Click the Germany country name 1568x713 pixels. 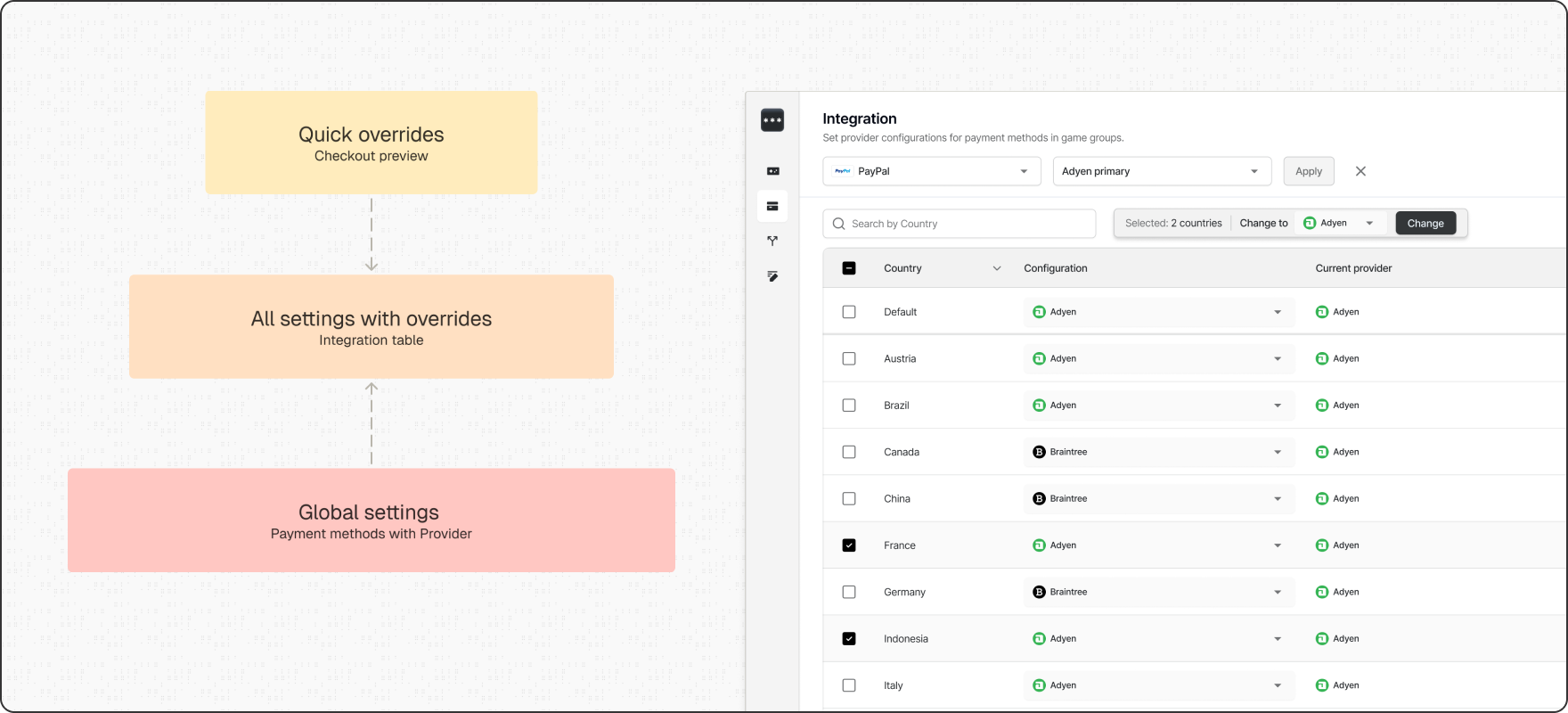[904, 592]
